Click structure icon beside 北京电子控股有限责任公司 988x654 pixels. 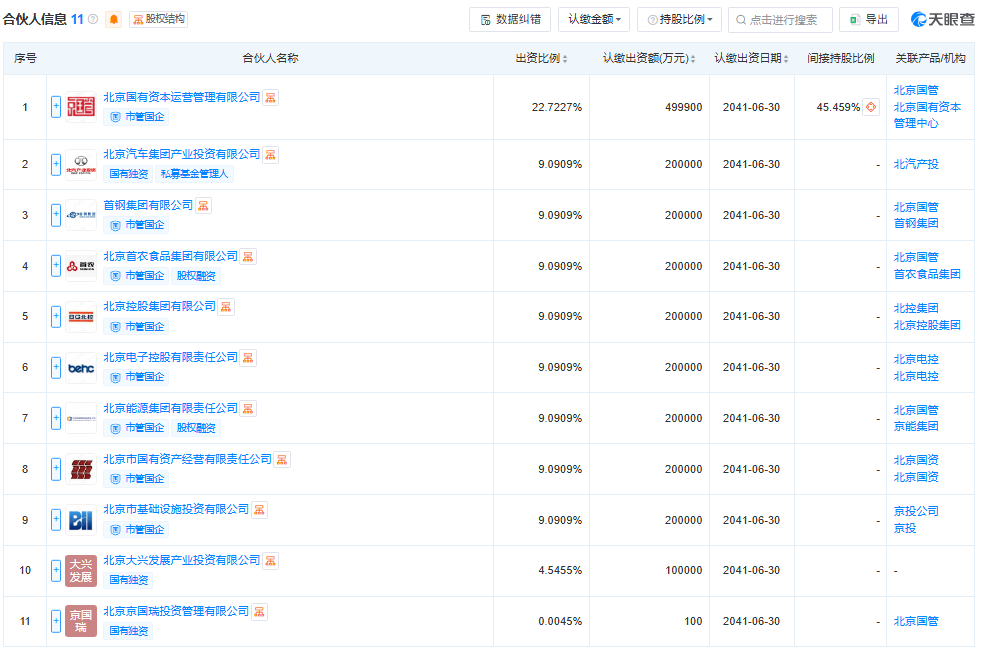click(248, 358)
